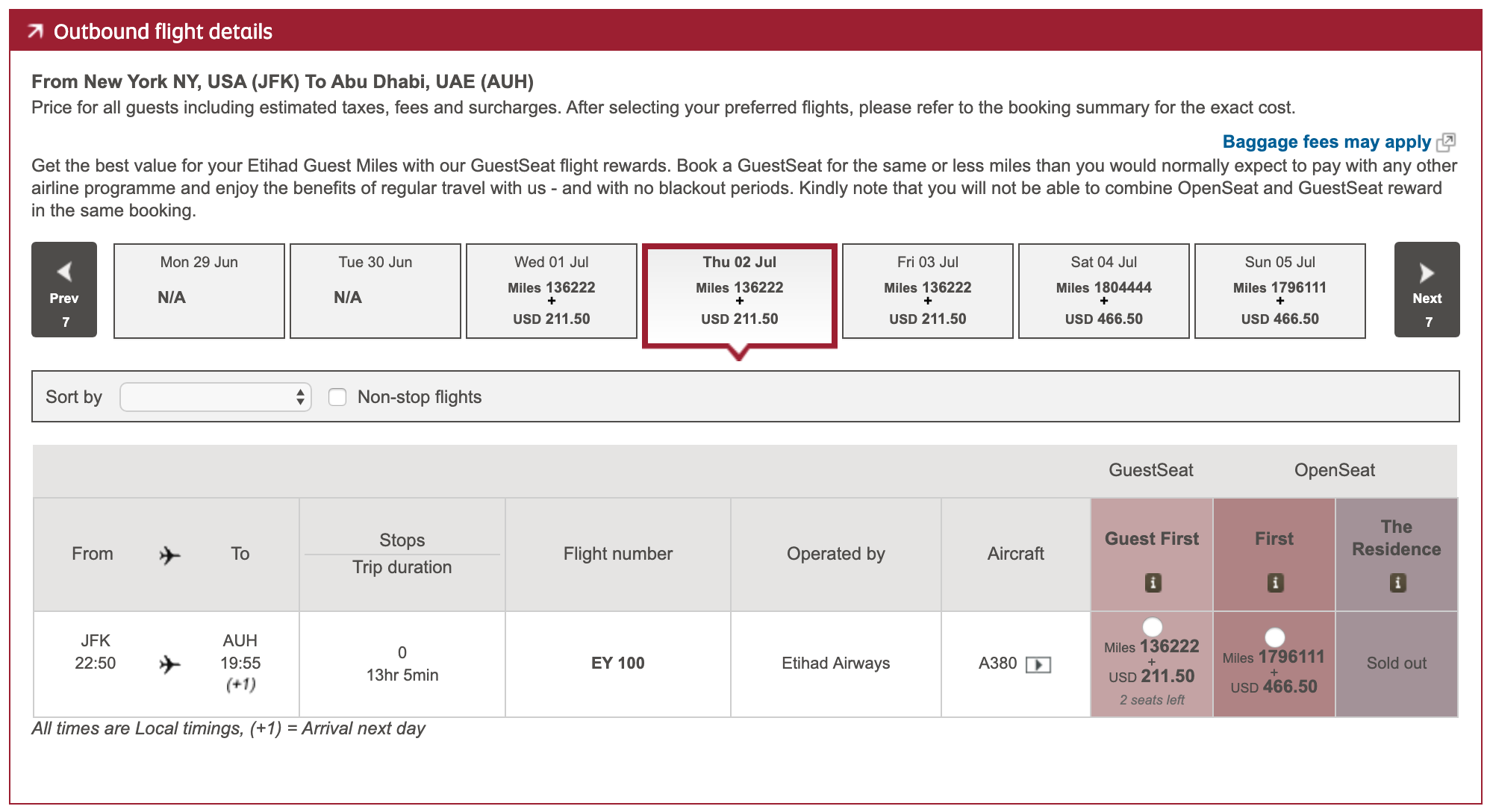Open the Sort by dropdown
This screenshot has height=812, width=1490.
[x=215, y=397]
